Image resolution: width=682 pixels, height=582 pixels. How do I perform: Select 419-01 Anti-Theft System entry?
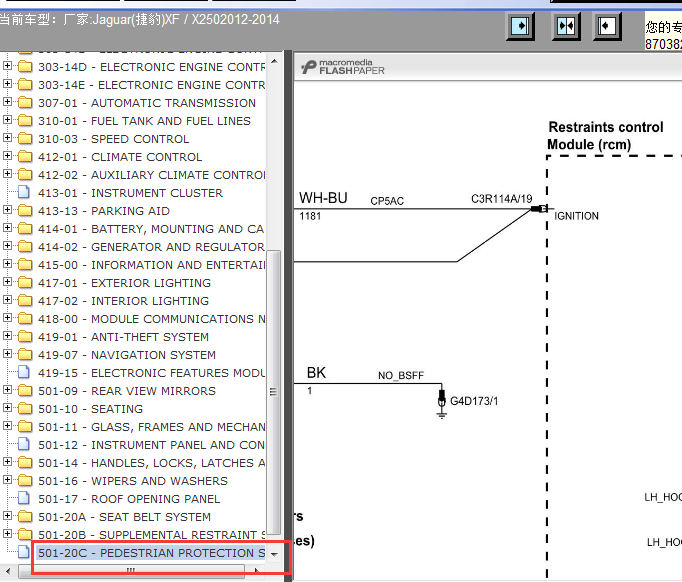[x=123, y=337]
